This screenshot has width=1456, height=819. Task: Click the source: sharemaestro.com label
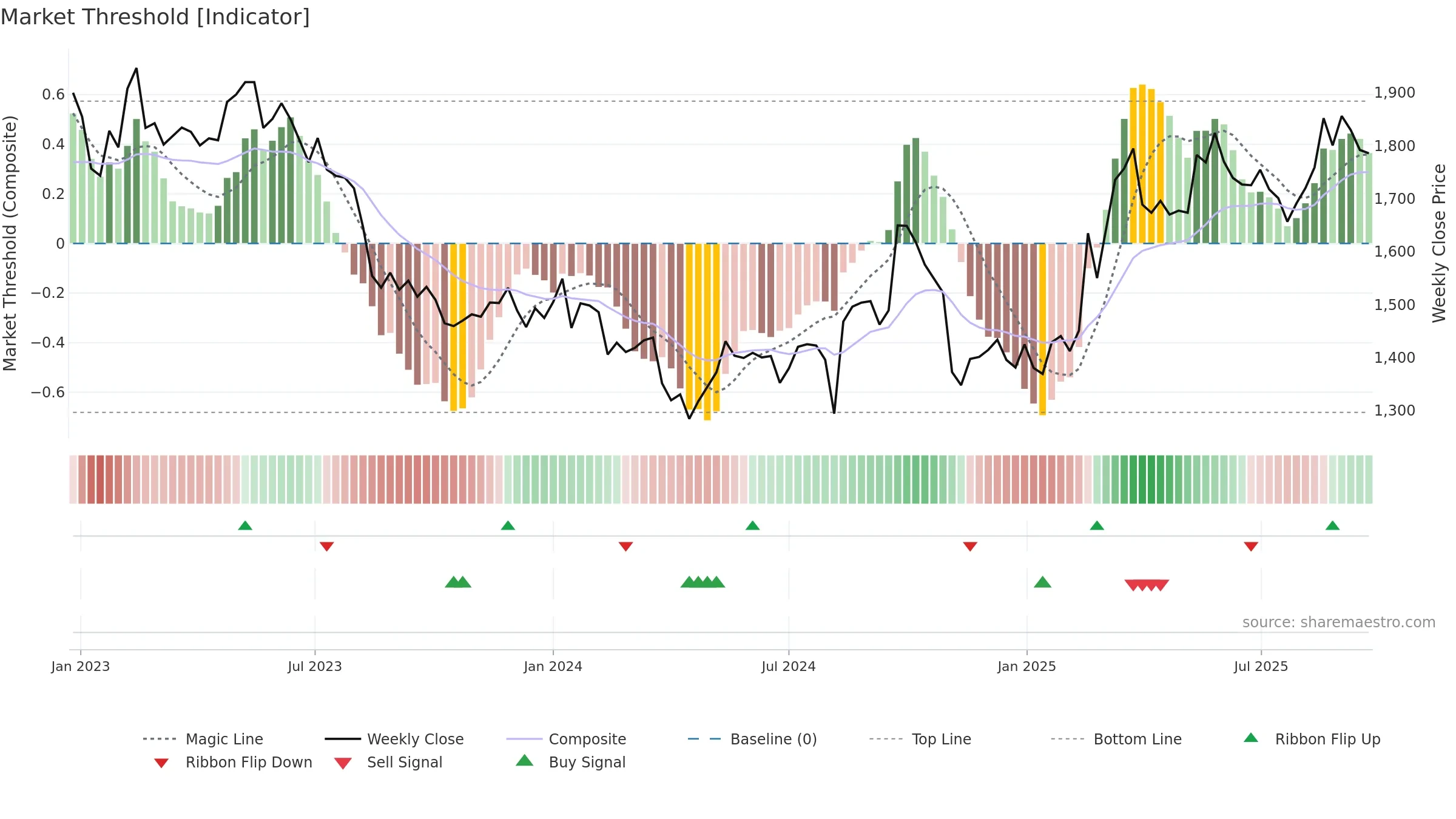click(1338, 622)
